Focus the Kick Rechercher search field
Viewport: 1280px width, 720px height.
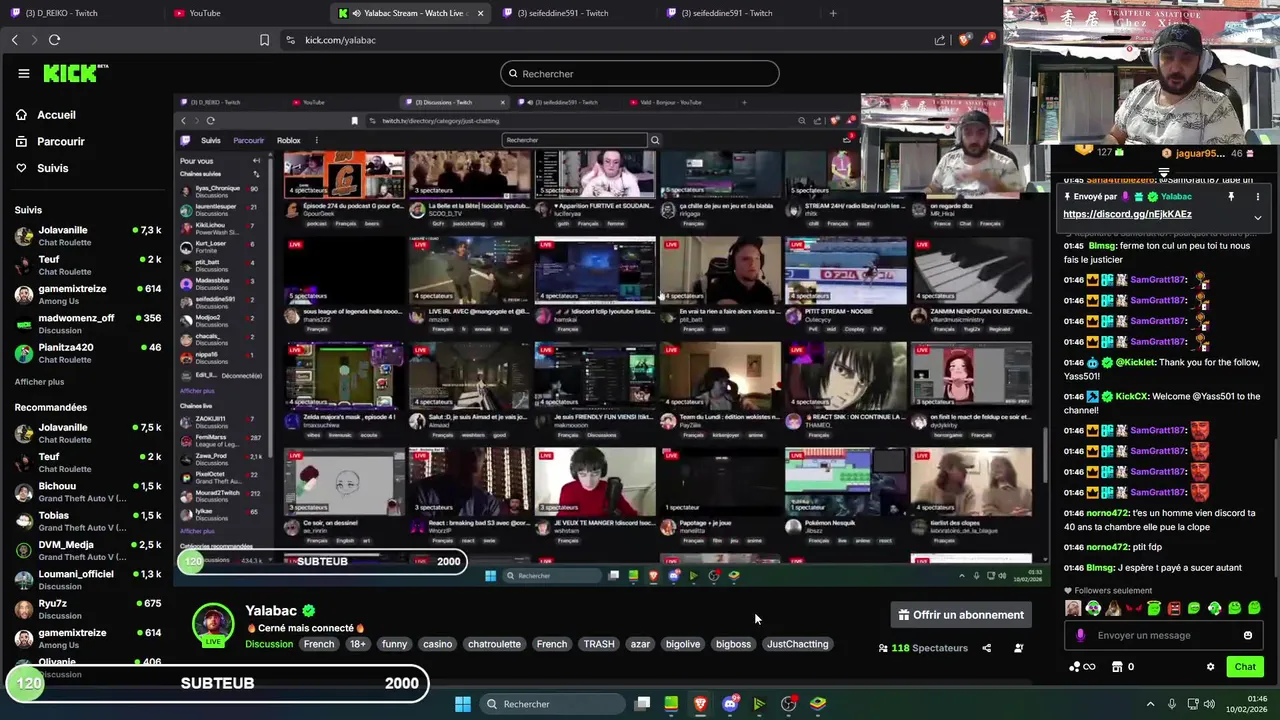pyautogui.click(x=640, y=73)
